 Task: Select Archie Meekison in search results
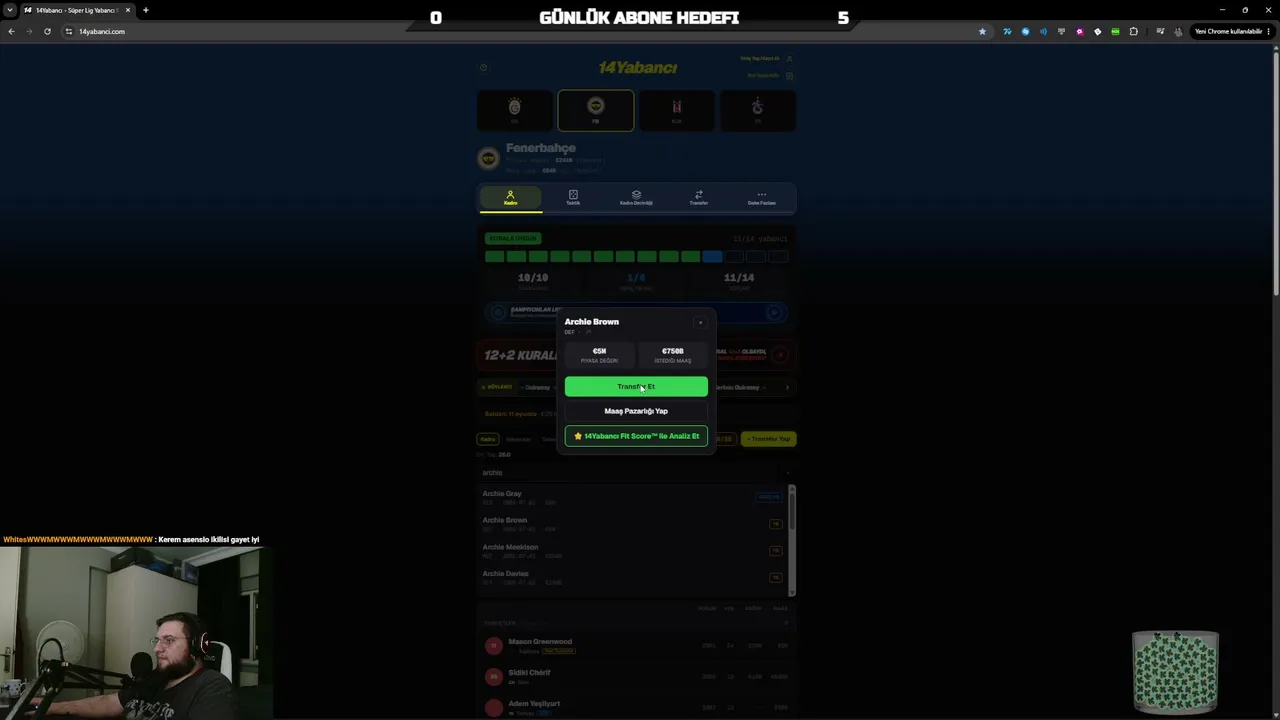point(632,551)
